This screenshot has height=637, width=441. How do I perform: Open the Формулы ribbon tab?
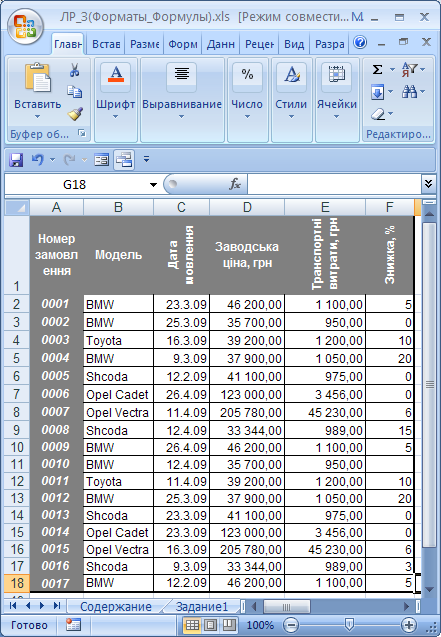click(x=183, y=44)
